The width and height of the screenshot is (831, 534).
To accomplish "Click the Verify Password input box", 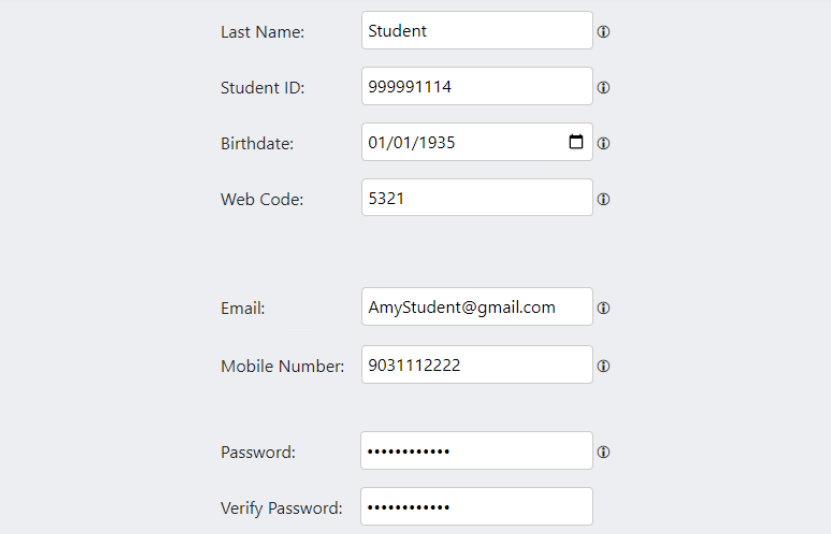I will point(476,507).
